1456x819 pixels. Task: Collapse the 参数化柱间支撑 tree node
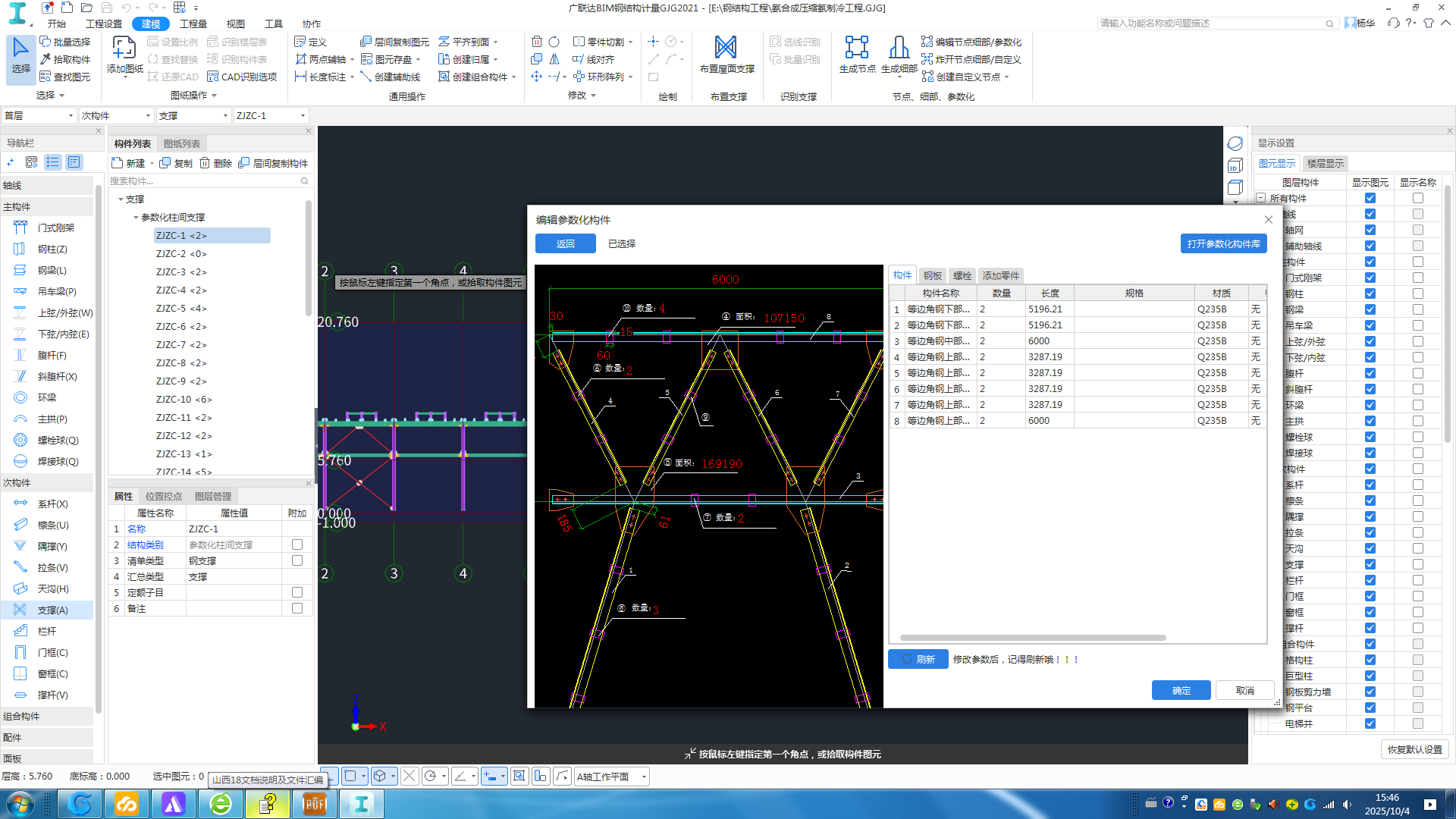tap(136, 218)
